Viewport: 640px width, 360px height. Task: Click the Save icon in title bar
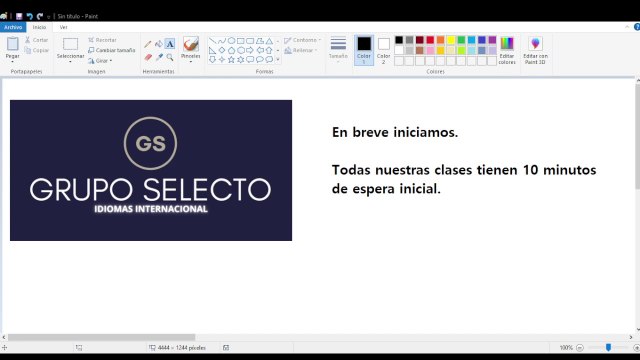tap(19, 16)
